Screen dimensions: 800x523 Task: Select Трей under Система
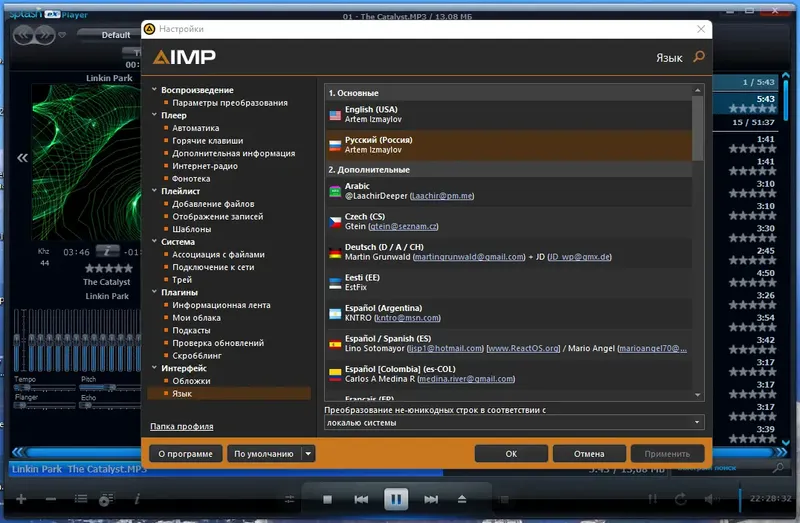tap(182, 280)
